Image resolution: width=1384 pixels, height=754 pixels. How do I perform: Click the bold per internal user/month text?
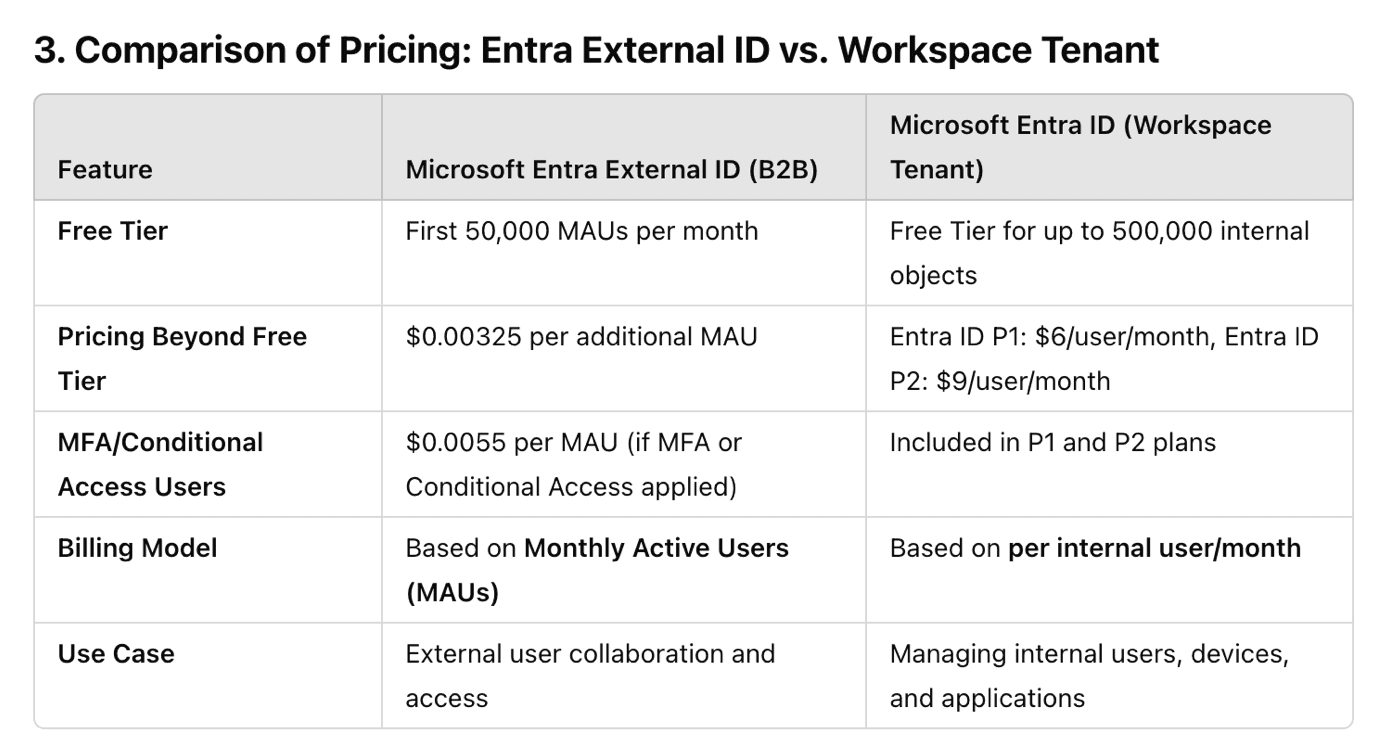click(1154, 548)
